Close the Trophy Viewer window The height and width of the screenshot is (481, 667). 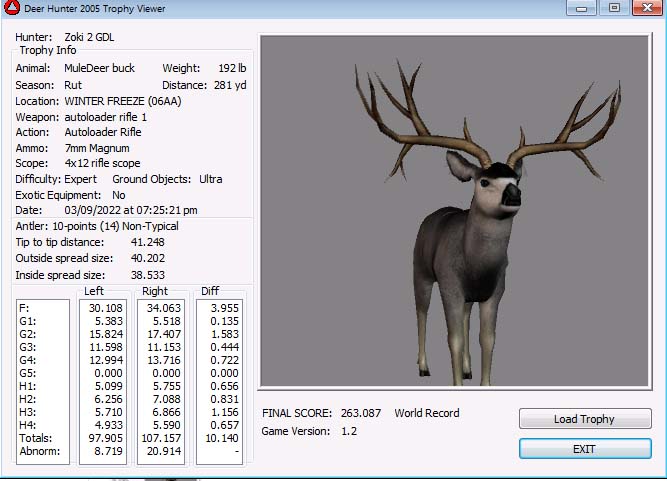644,8
